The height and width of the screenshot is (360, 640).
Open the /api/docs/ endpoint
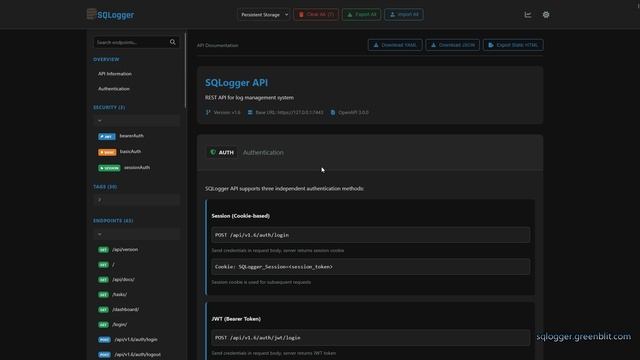123,280
